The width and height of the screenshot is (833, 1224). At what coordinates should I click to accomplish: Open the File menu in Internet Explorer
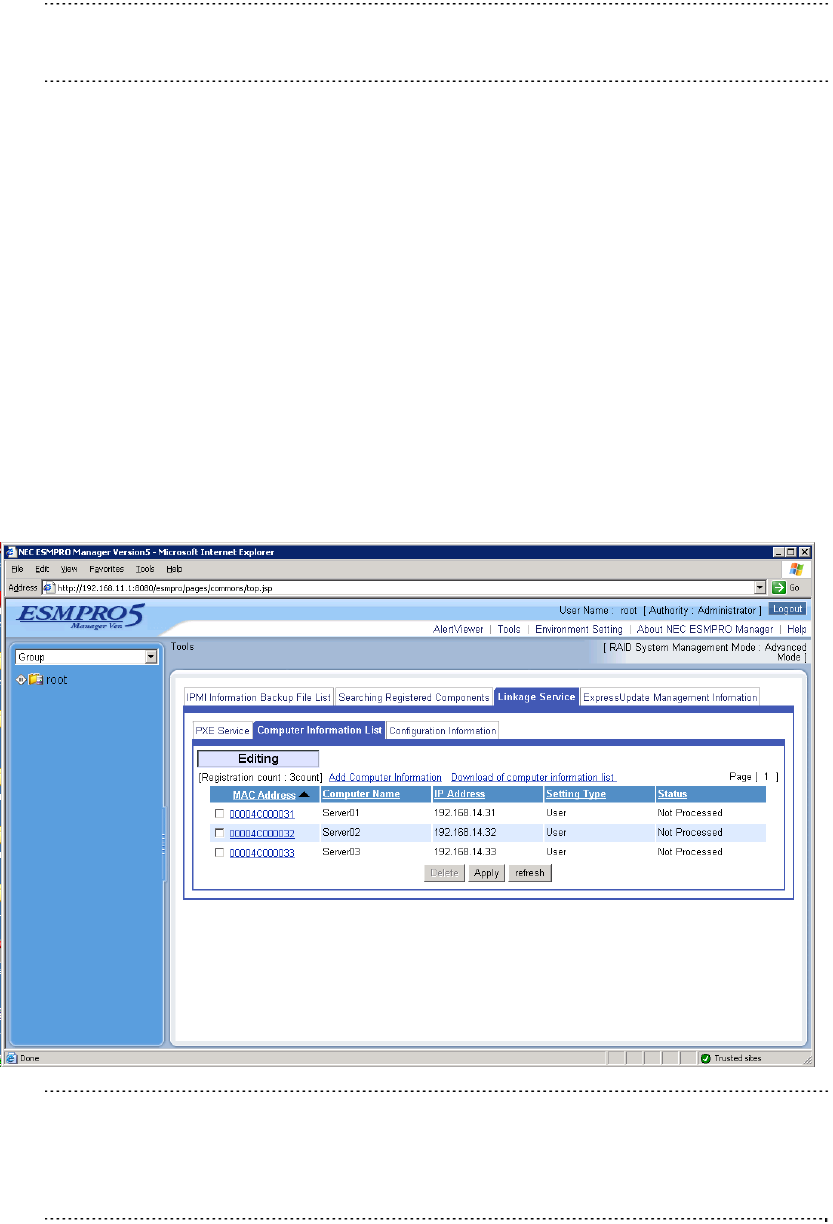click(17, 568)
